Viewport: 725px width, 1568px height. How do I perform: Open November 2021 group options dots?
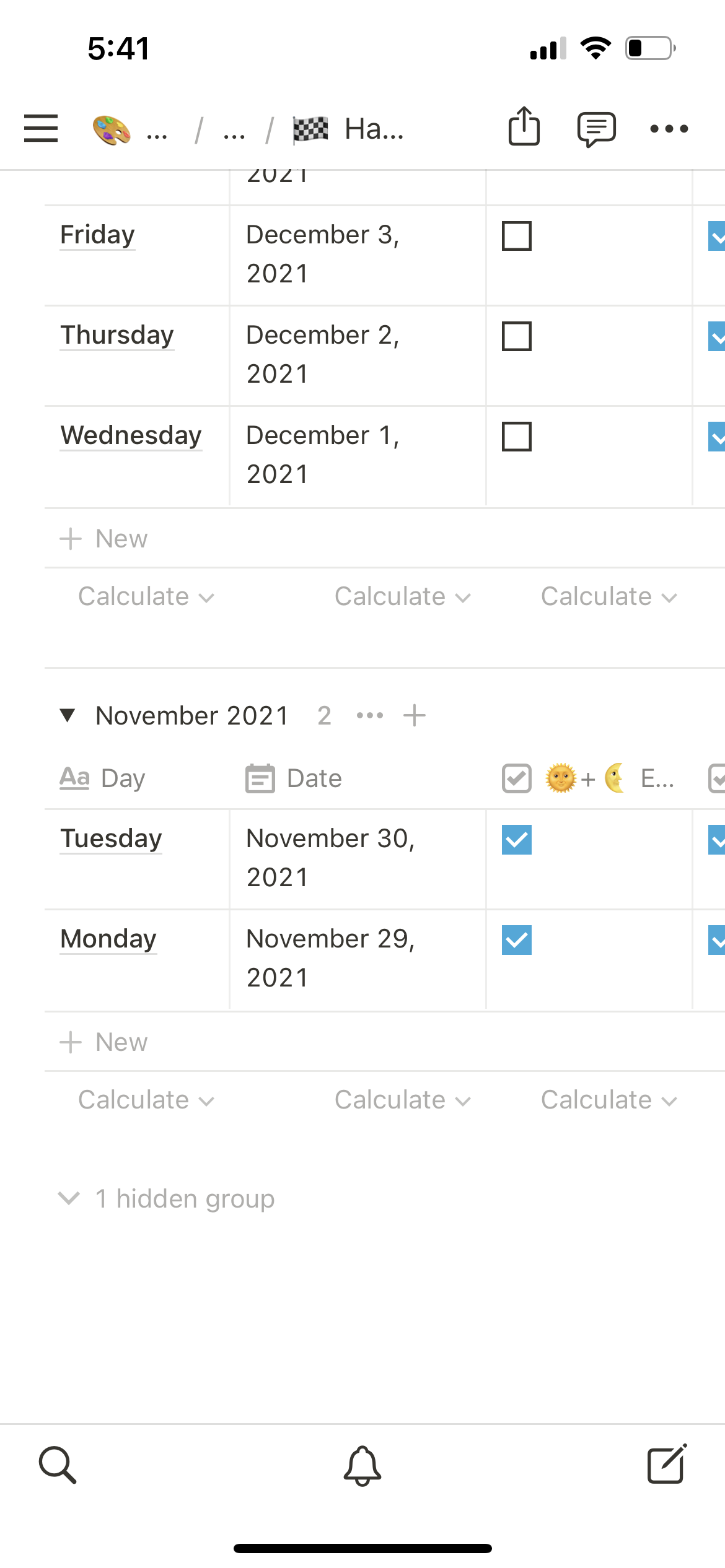pyautogui.click(x=370, y=716)
